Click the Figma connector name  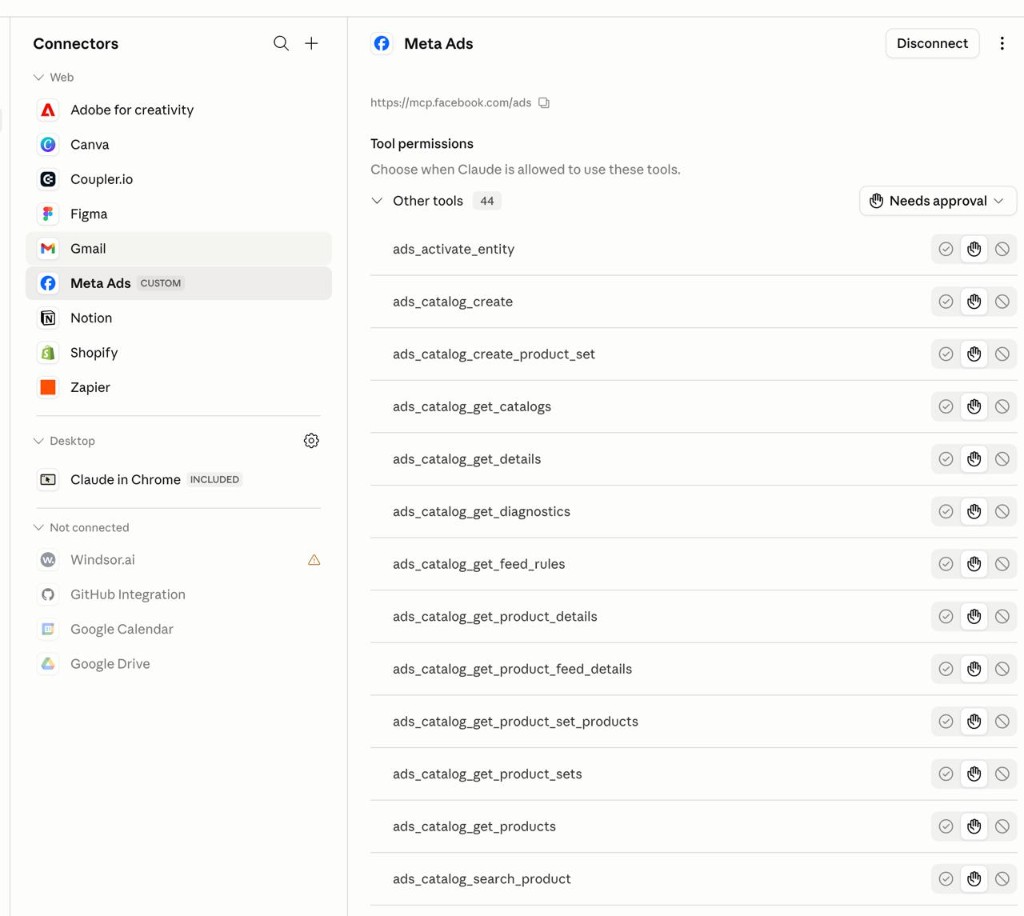point(89,213)
